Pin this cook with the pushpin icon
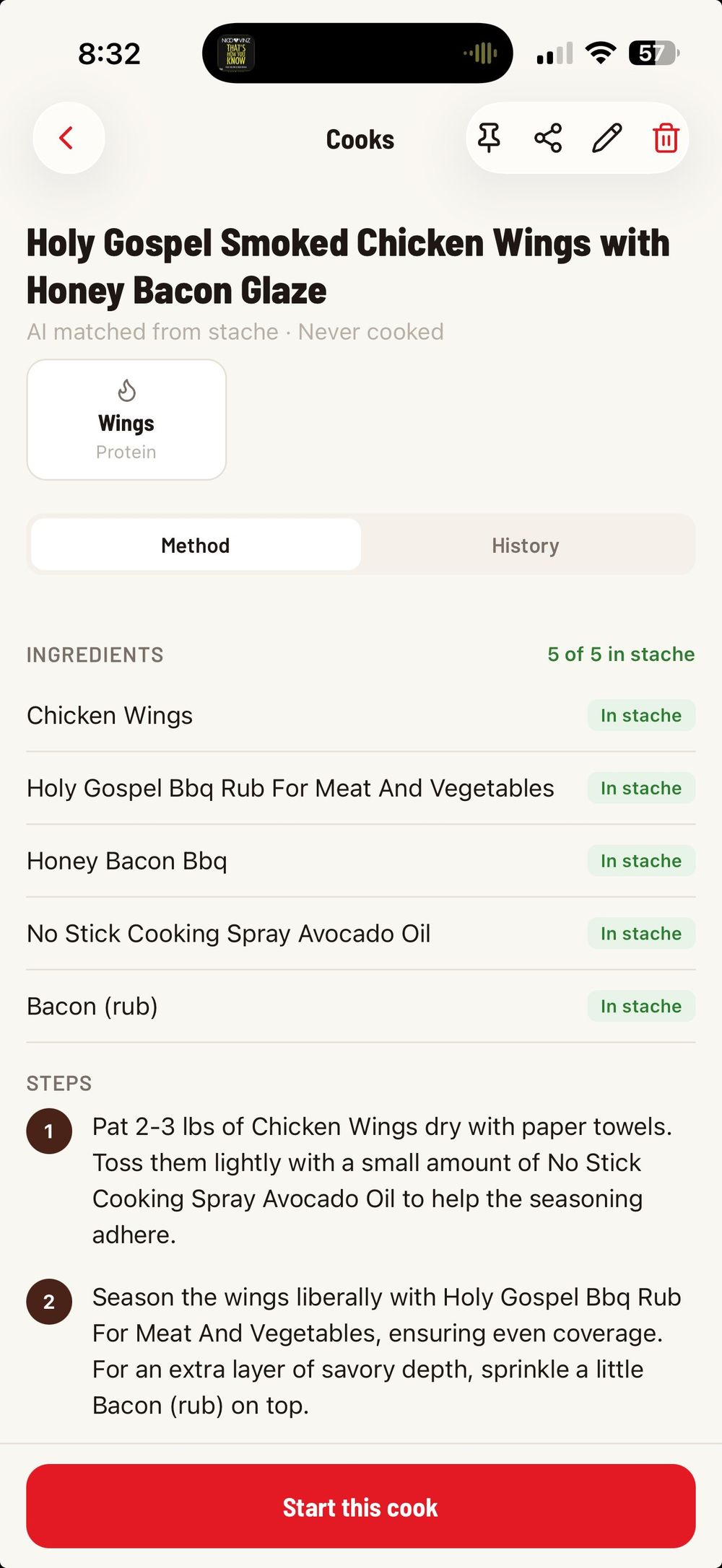The image size is (722, 1568). click(489, 138)
